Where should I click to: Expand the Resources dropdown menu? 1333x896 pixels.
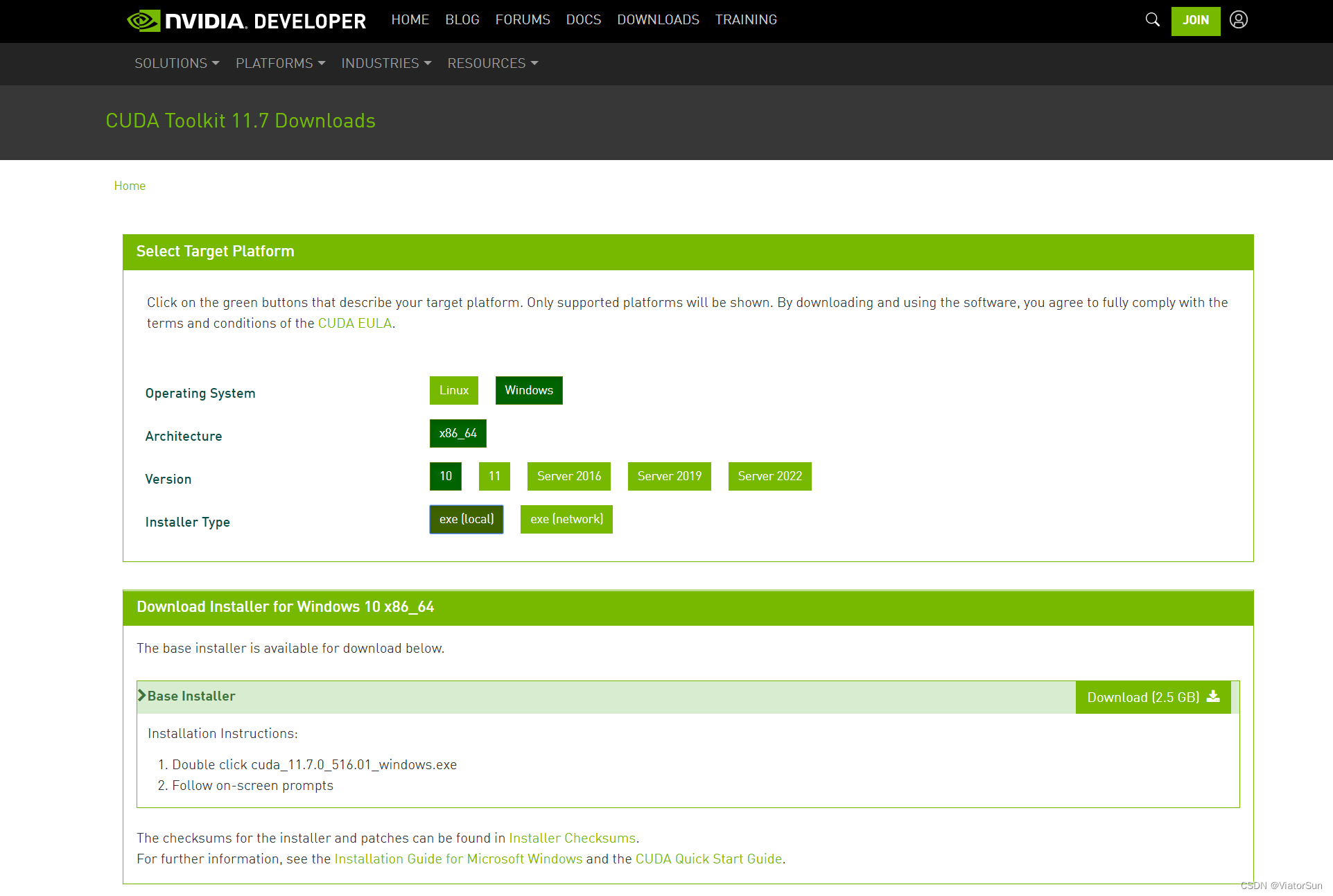pos(492,63)
